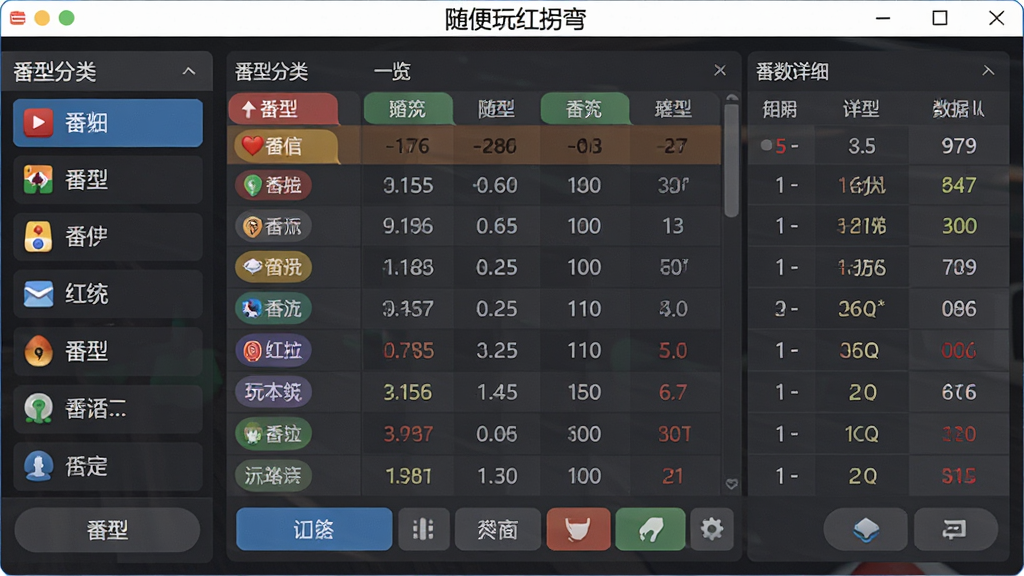Image resolution: width=1024 pixels, height=576 pixels.
Task: Toggle the grey dot in the 5 - row
Action: pyautogui.click(x=766, y=145)
